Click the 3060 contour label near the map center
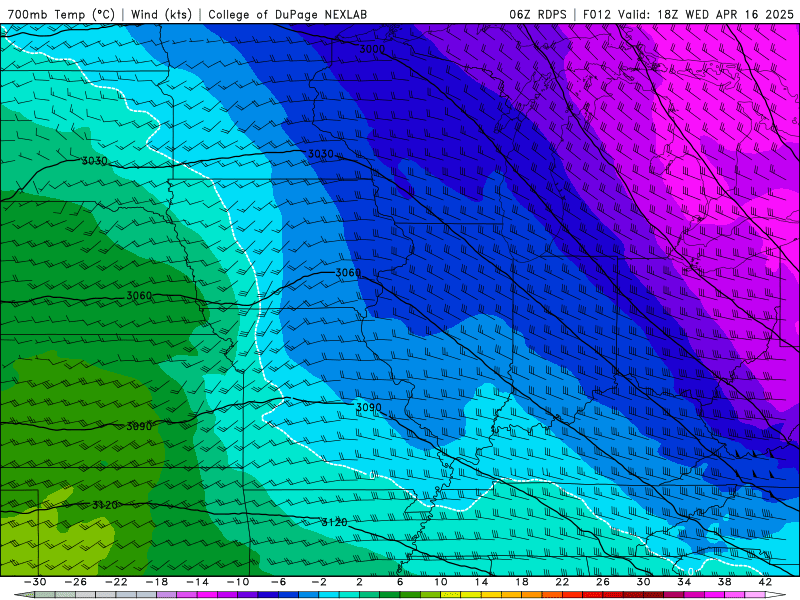Viewport: 800px width, 600px height. pyautogui.click(x=348, y=273)
